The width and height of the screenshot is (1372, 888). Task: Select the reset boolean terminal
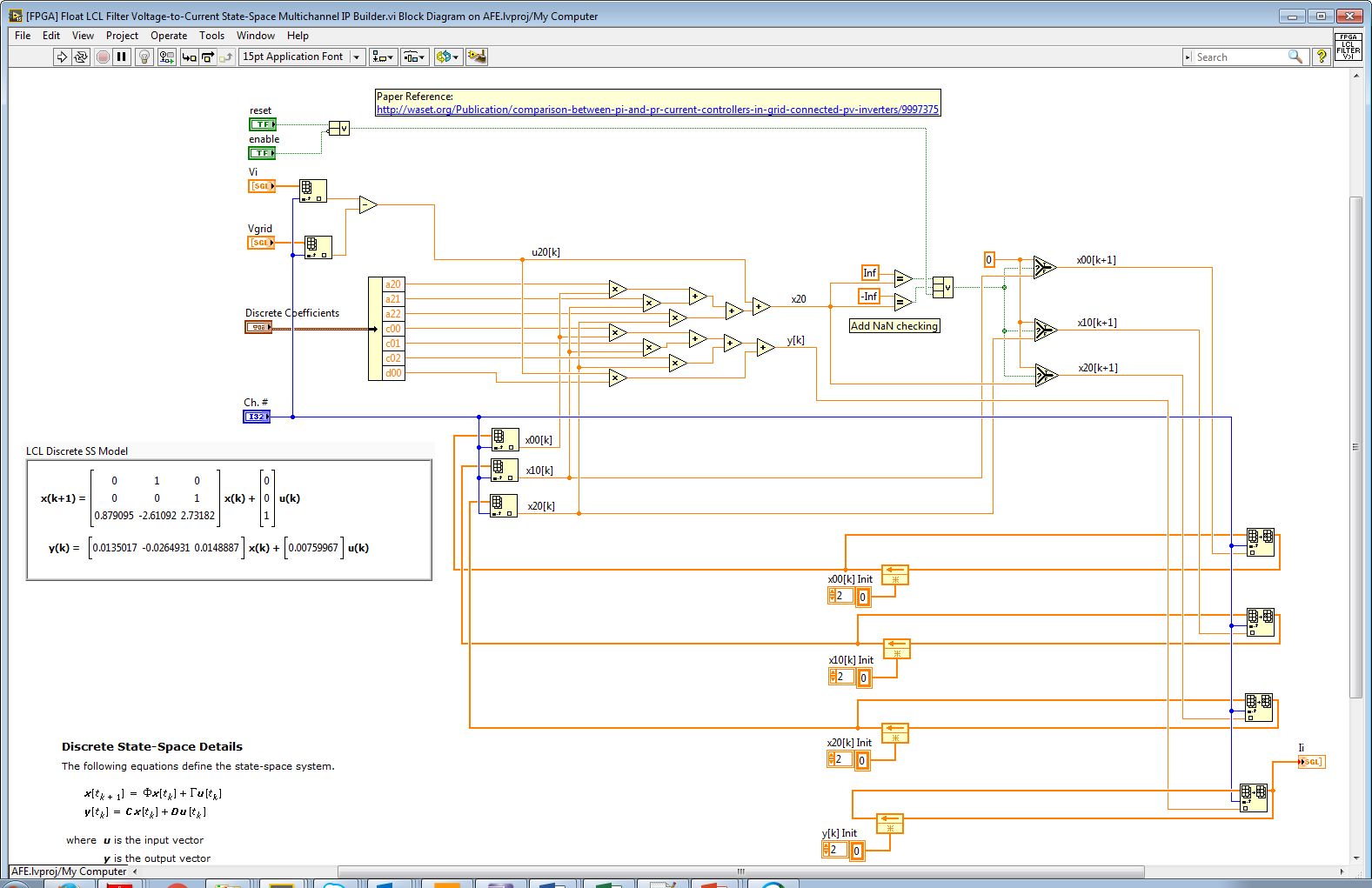point(263,124)
